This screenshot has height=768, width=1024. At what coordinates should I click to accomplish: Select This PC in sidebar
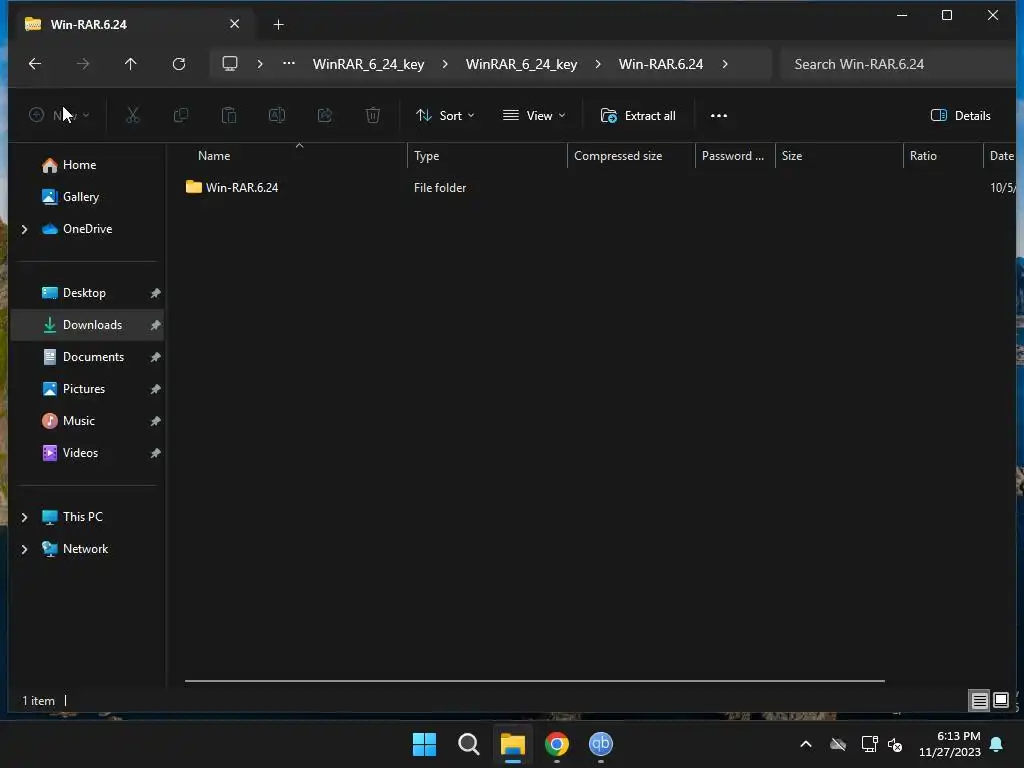click(x=83, y=517)
